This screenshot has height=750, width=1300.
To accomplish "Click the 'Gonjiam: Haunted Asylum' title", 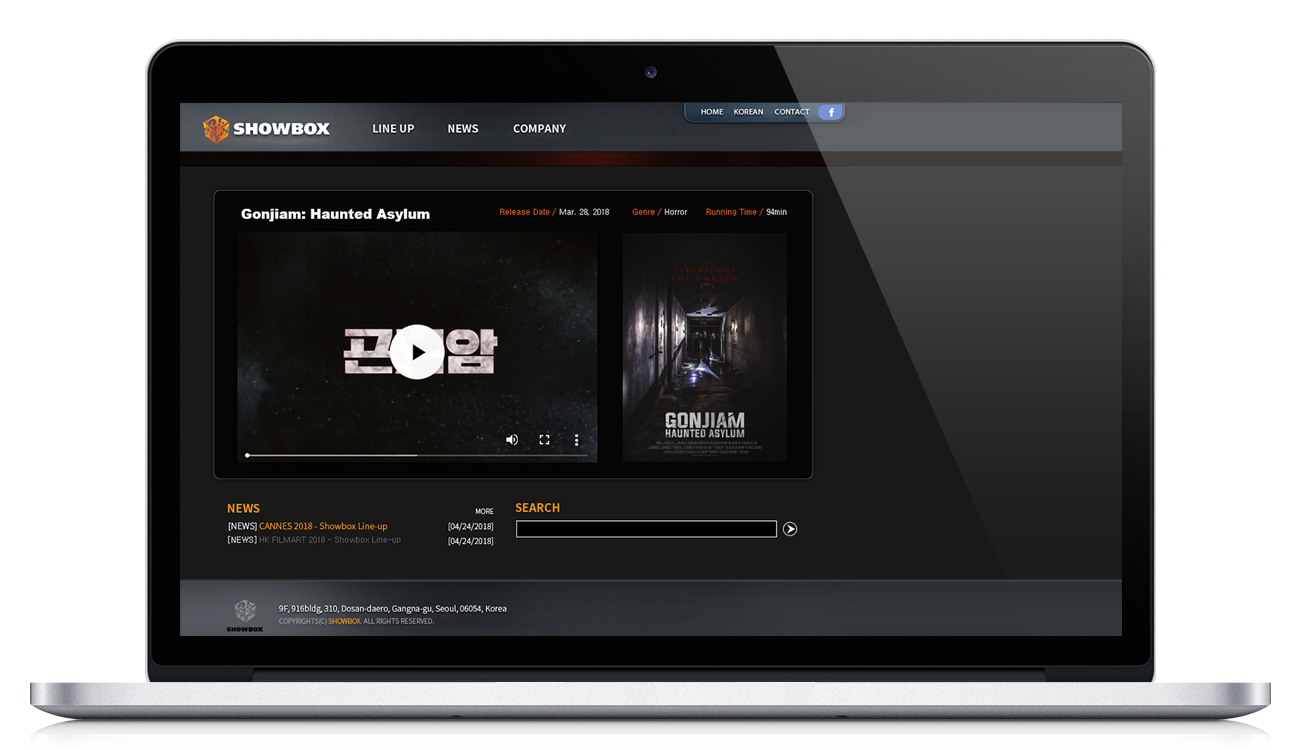I will pyautogui.click(x=335, y=214).
